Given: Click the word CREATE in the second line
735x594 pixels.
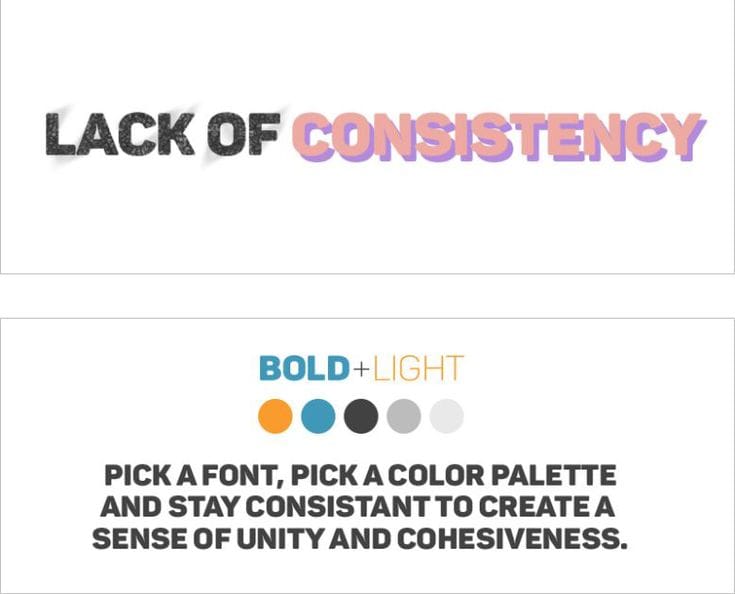Looking at the screenshot, I should pos(548,506).
